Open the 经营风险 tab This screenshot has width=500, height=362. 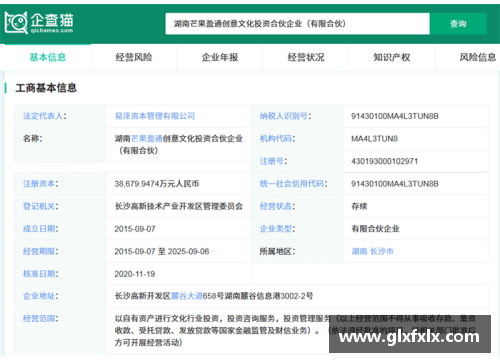[x=134, y=57]
